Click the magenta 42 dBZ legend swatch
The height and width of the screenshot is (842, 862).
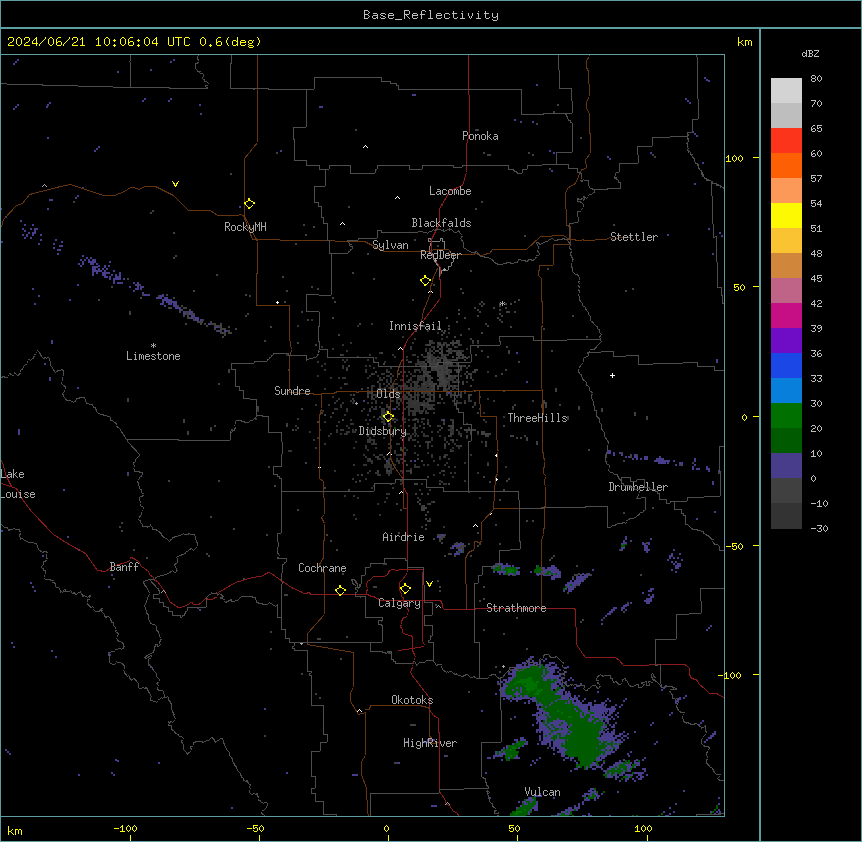[786, 315]
